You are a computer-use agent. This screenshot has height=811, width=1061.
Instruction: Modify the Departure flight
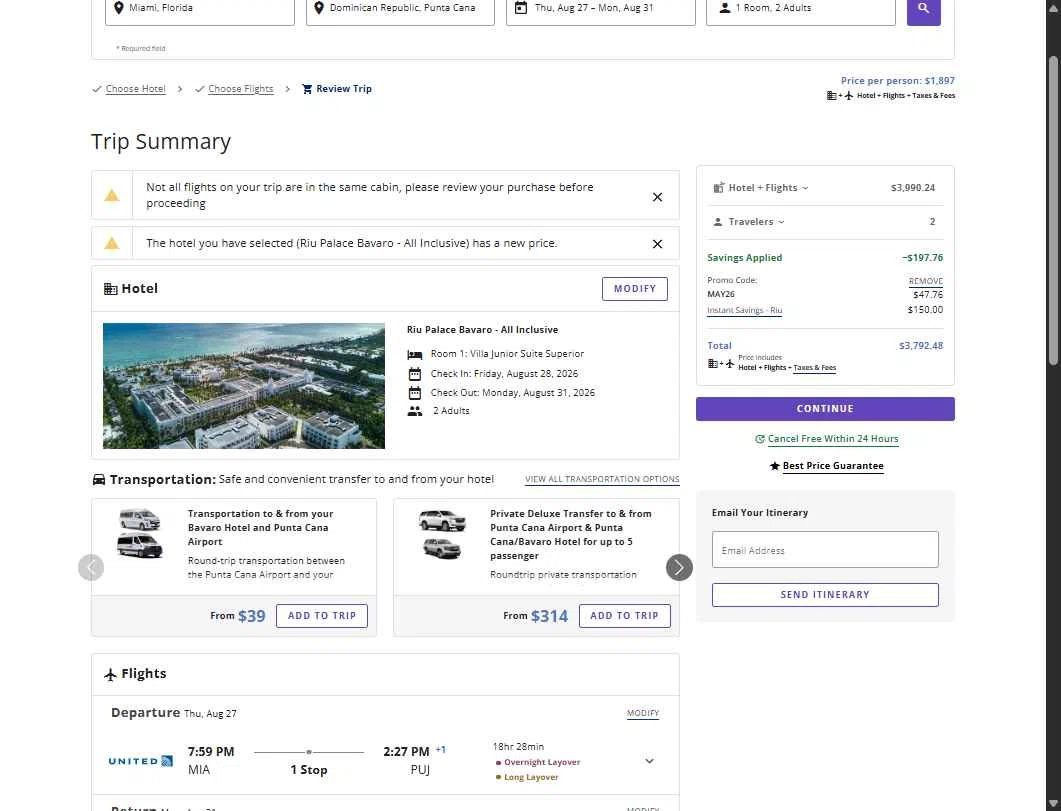pyautogui.click(x=643, y=713)
